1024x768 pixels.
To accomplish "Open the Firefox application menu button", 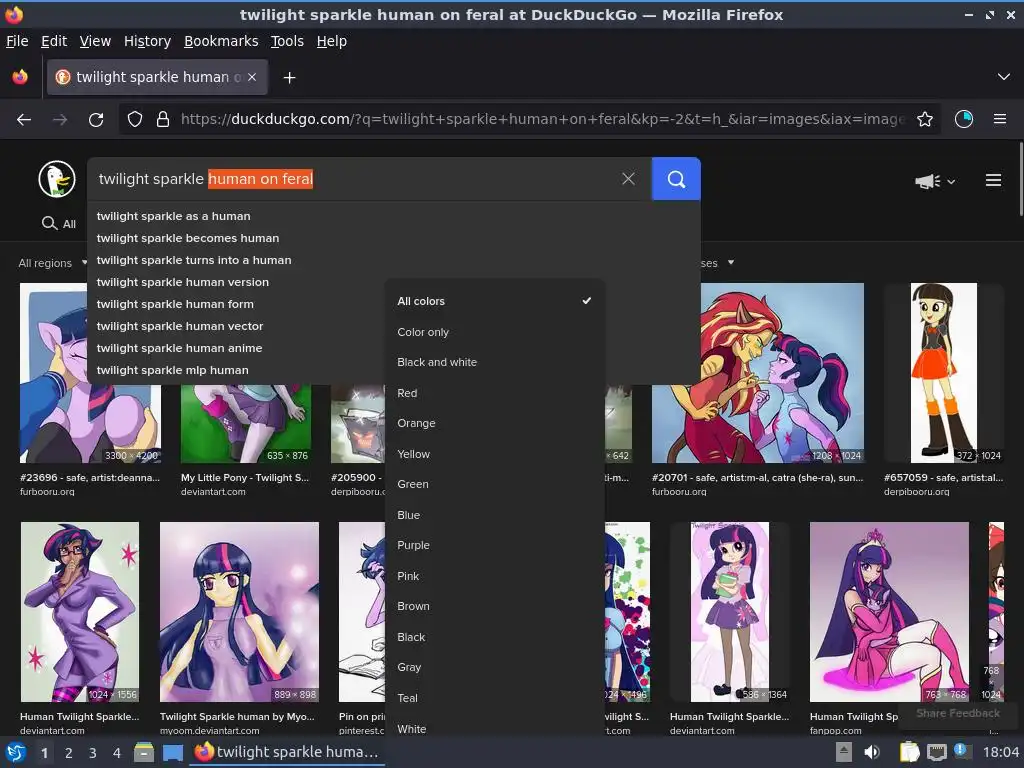I will (1000, 120).
